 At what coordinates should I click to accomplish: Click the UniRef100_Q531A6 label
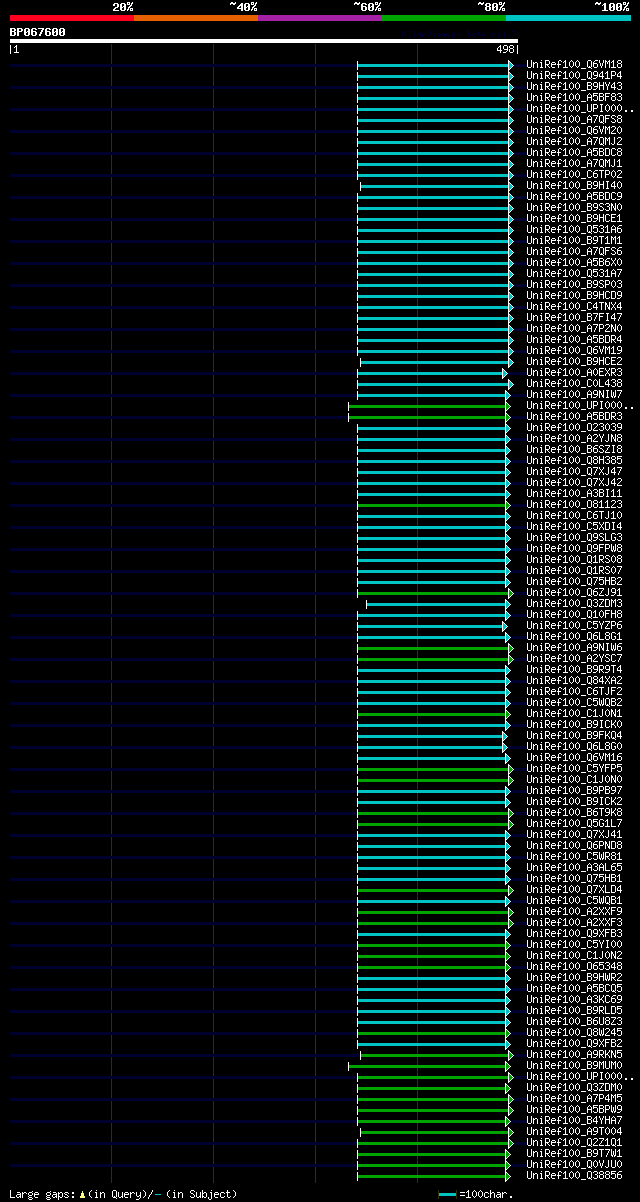coord(574,229)
